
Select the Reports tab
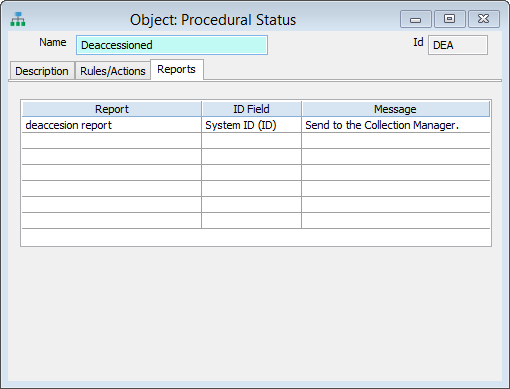click(177, 69)
